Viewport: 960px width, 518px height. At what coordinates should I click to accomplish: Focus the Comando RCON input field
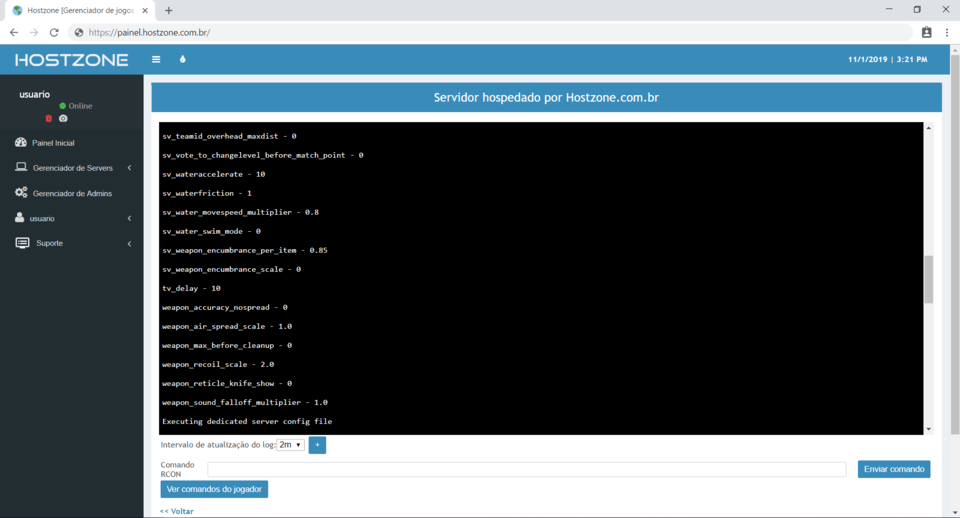527,469
